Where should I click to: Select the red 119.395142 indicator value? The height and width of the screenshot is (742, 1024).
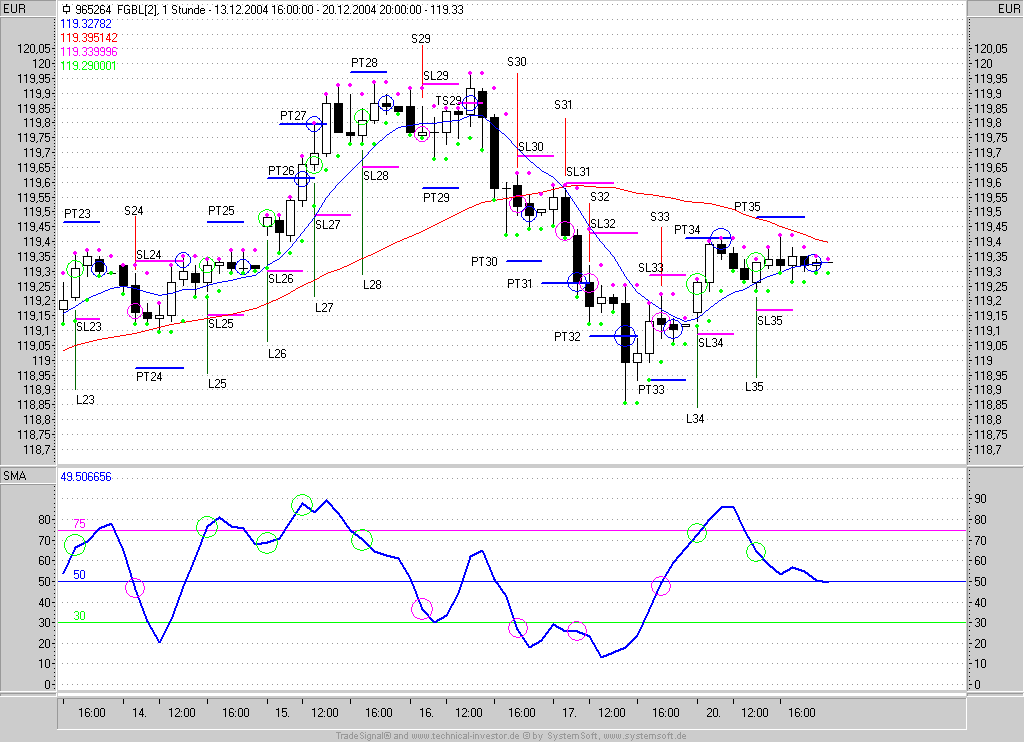[x=89, y=38]
